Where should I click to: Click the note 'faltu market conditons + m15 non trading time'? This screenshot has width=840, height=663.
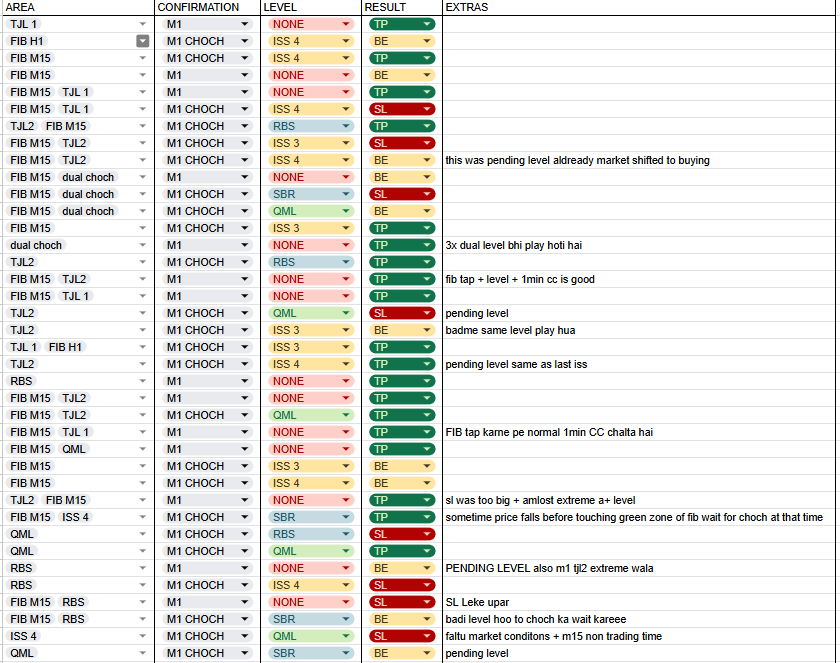tap(553, 636)
